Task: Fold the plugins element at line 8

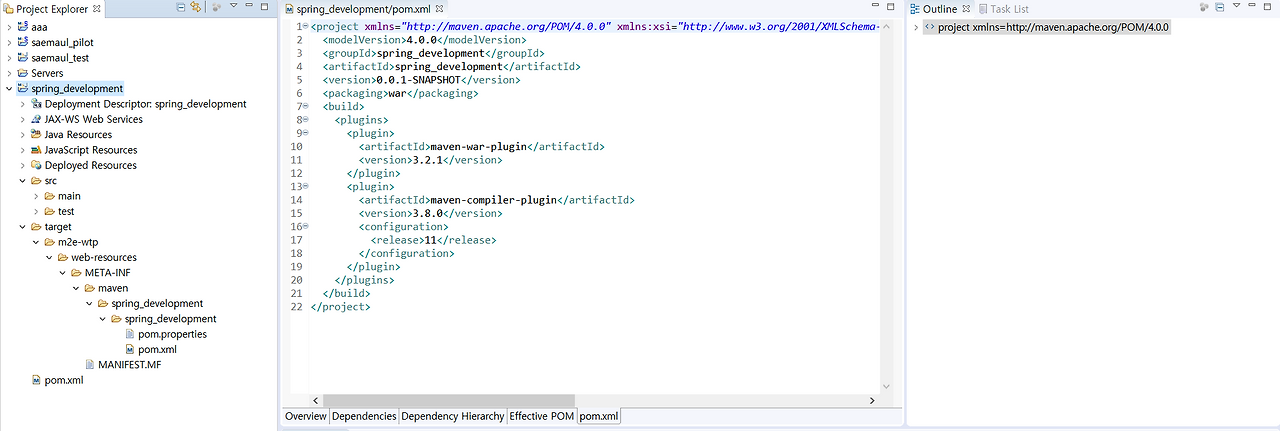Action: point(305,119)
